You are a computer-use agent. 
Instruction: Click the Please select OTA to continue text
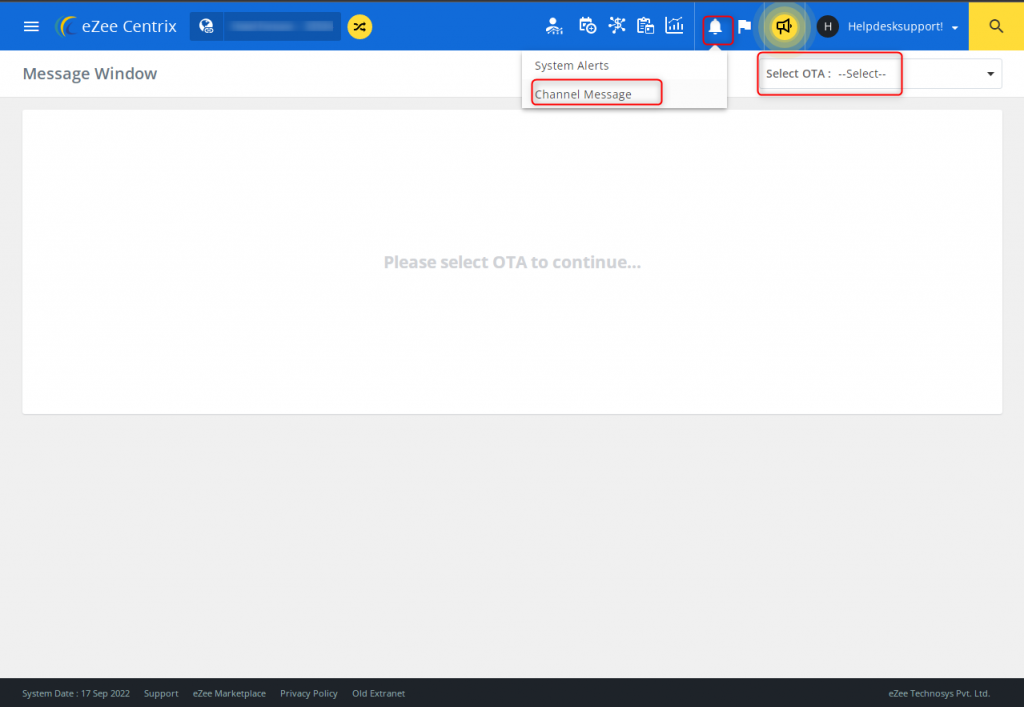click(x=512, y=262)
